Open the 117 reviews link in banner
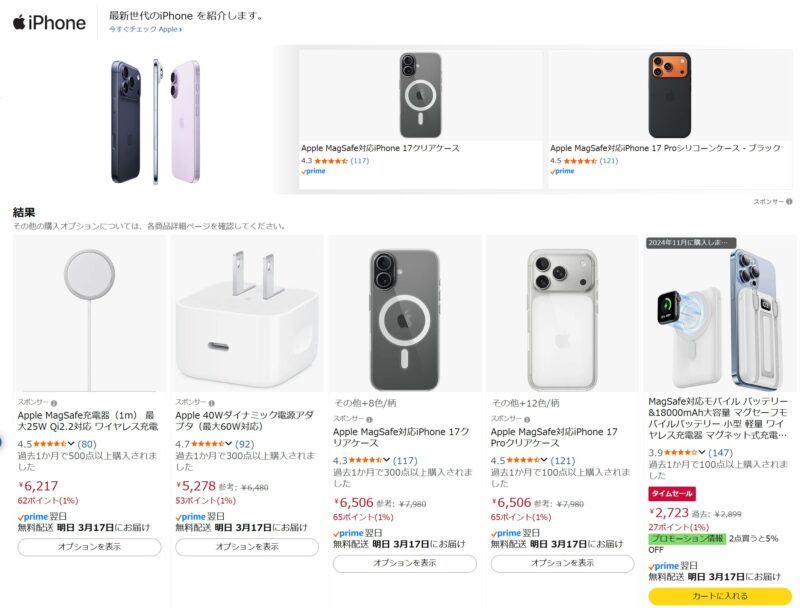This screenshot has height=608, width=800. click(360, 161)
